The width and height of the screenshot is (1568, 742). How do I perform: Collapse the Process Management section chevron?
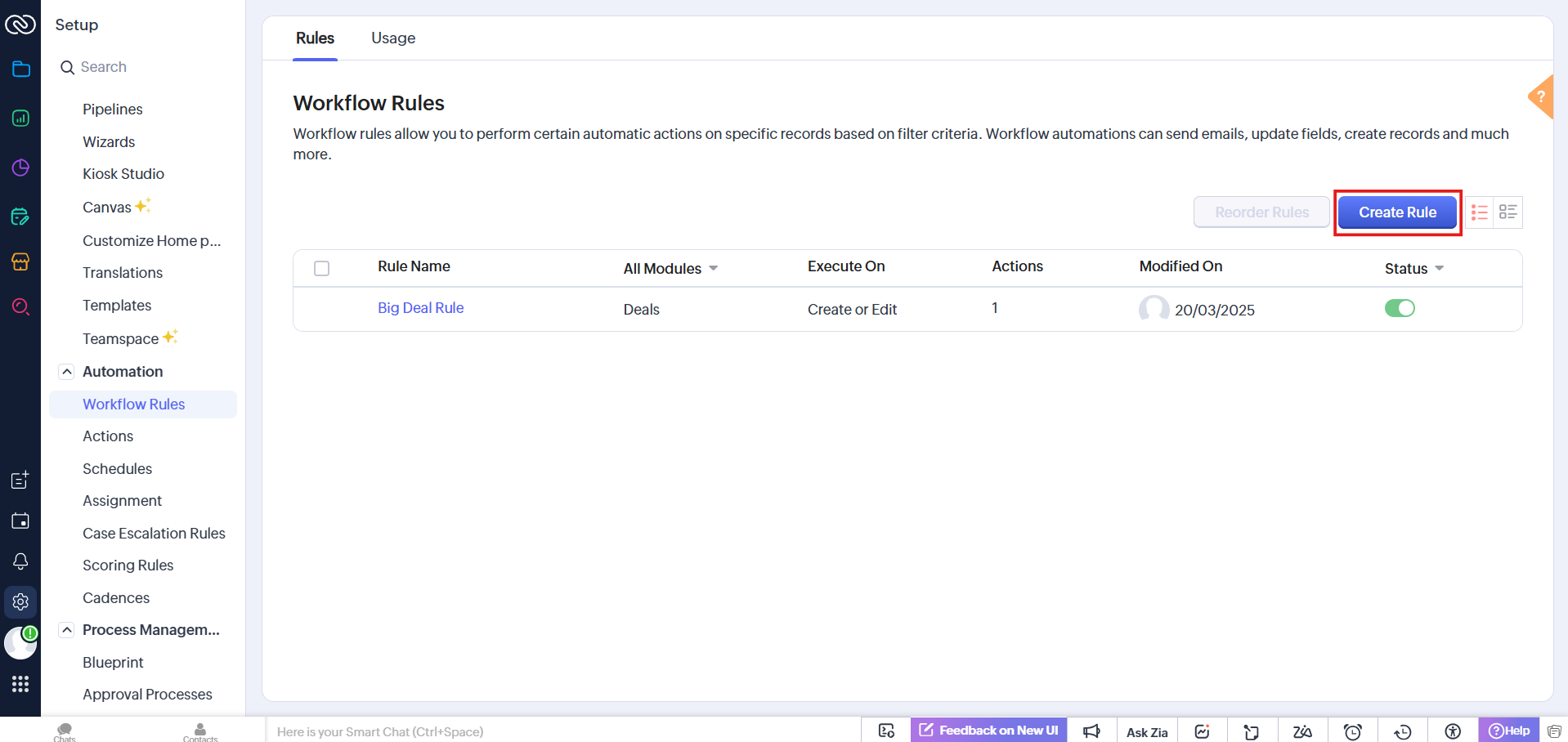tap(67, 630)
